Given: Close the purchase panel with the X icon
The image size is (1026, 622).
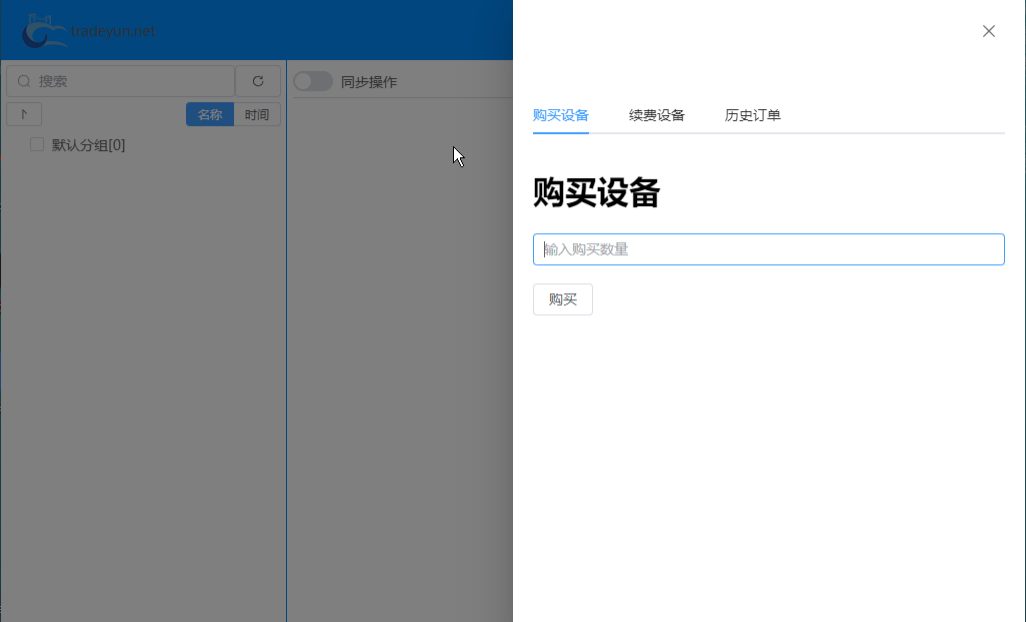Looking at the screenshot, I should coord(988,31).
